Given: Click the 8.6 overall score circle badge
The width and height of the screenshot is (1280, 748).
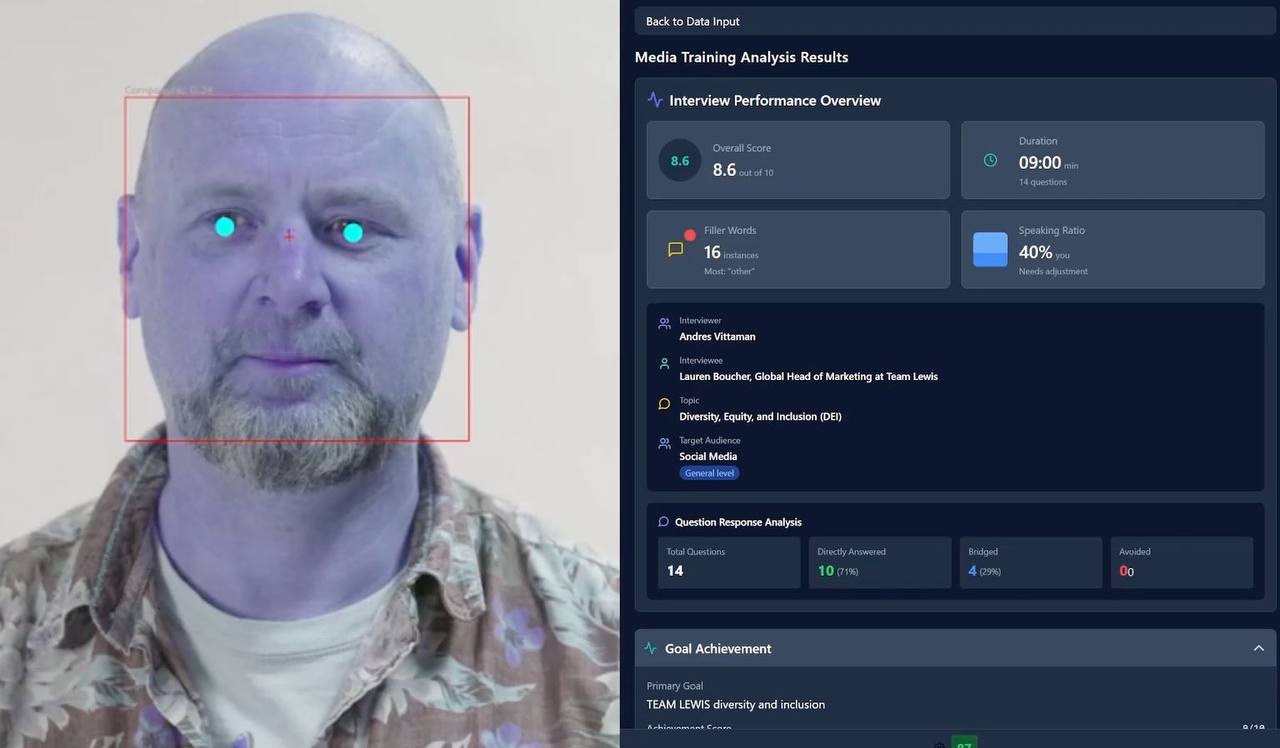Looking at the screenshot, I should point(680,160).
